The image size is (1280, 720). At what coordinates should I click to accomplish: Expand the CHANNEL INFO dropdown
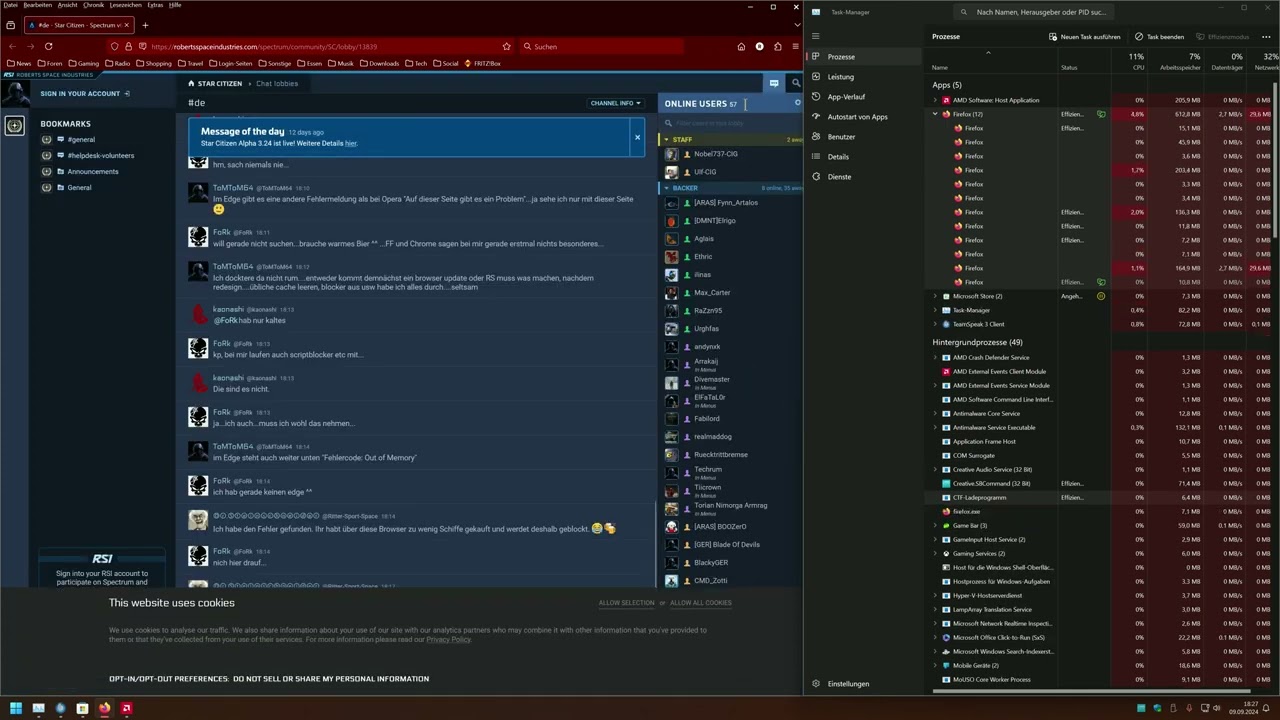616,103
